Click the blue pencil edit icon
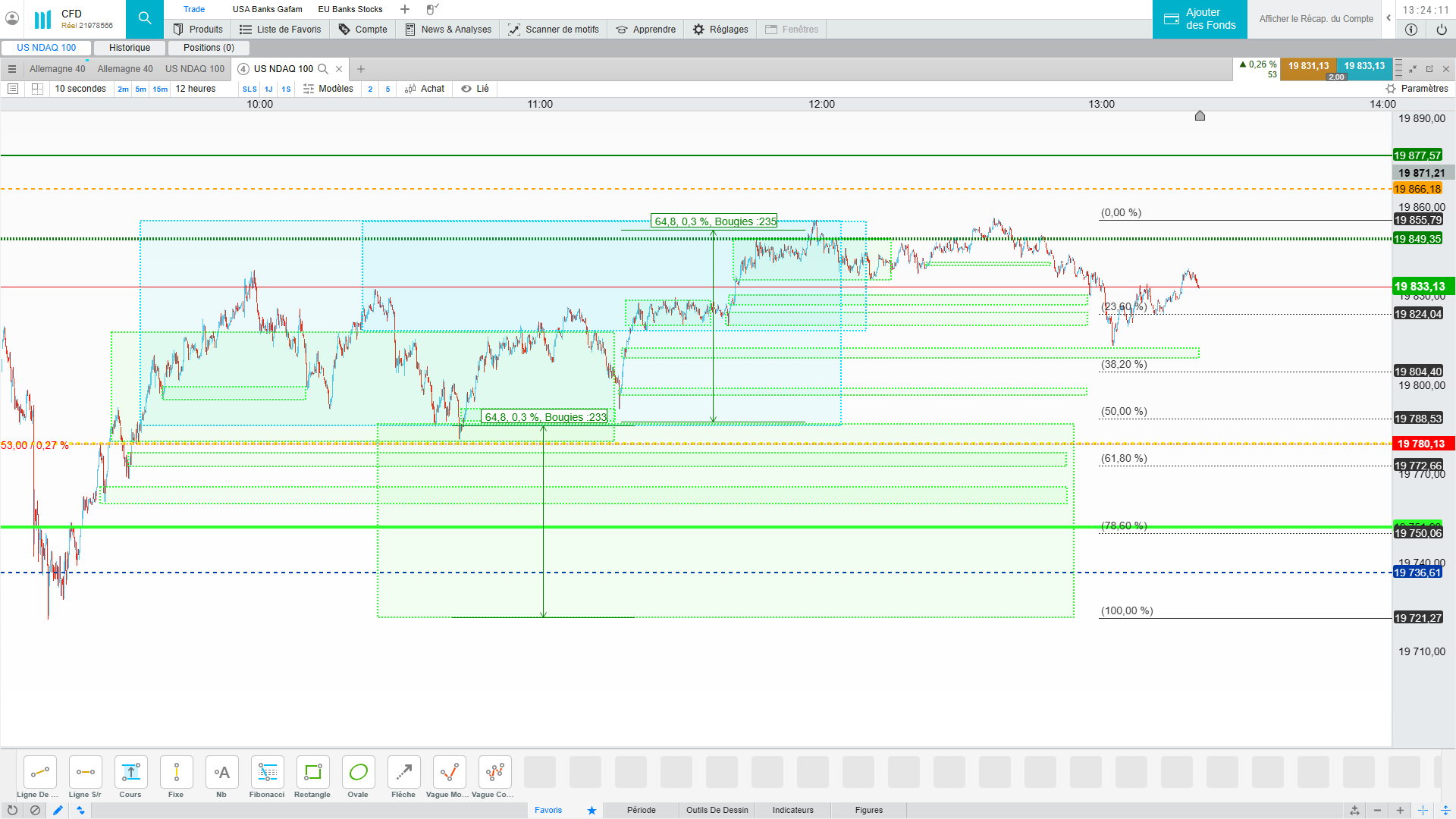This screenshot has height=819, width=1456. tap(58, 810)
